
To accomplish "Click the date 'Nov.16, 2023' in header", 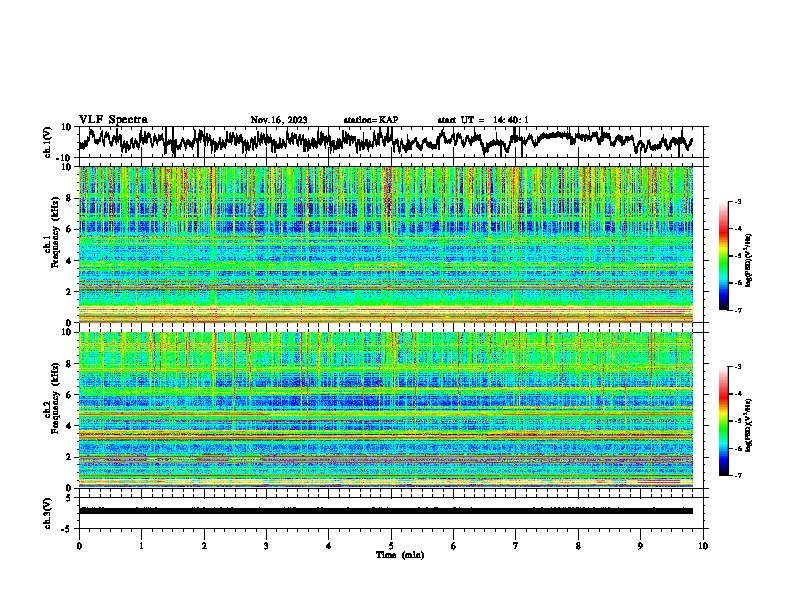I will 279,120.
